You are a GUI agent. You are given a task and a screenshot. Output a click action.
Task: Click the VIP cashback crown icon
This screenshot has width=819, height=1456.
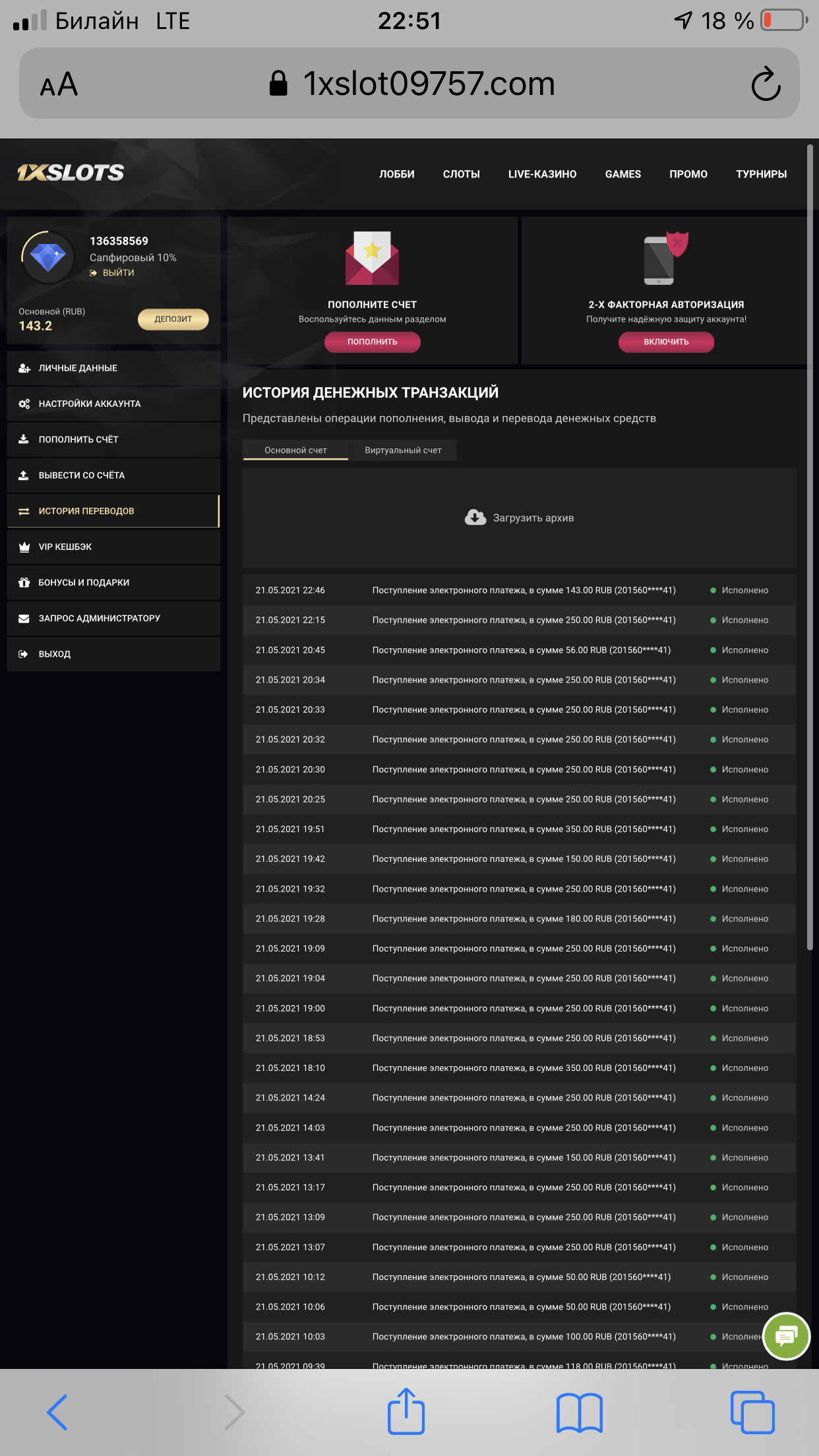coord(24,547)
